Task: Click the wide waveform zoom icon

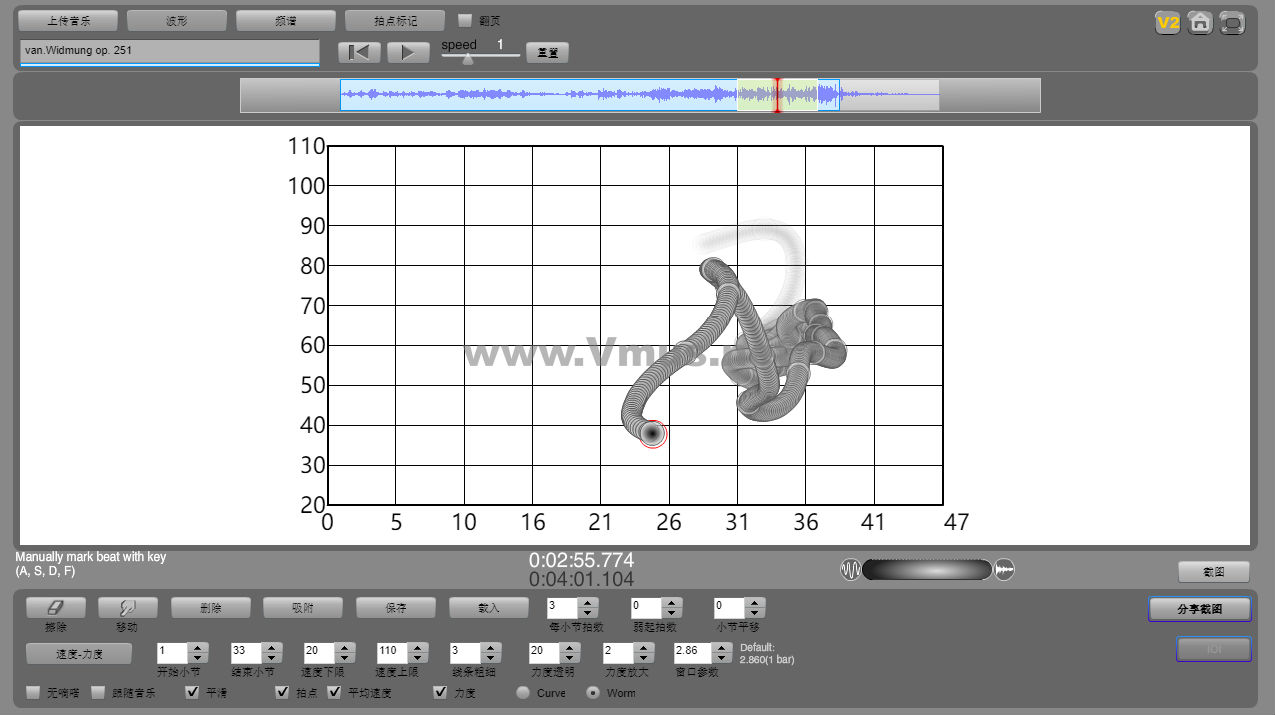Action: [1005, 570]
